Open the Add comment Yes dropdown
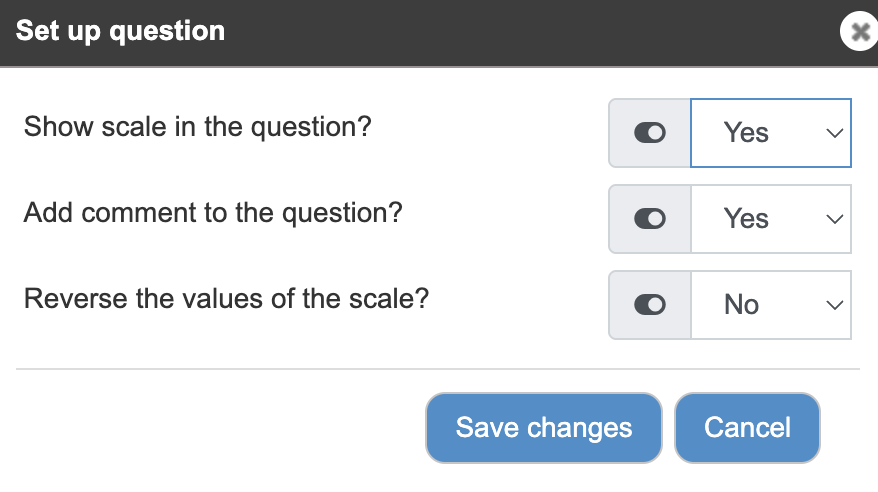Image resolution: width=878 pixels, height=492 pixels. click(771, 219)
